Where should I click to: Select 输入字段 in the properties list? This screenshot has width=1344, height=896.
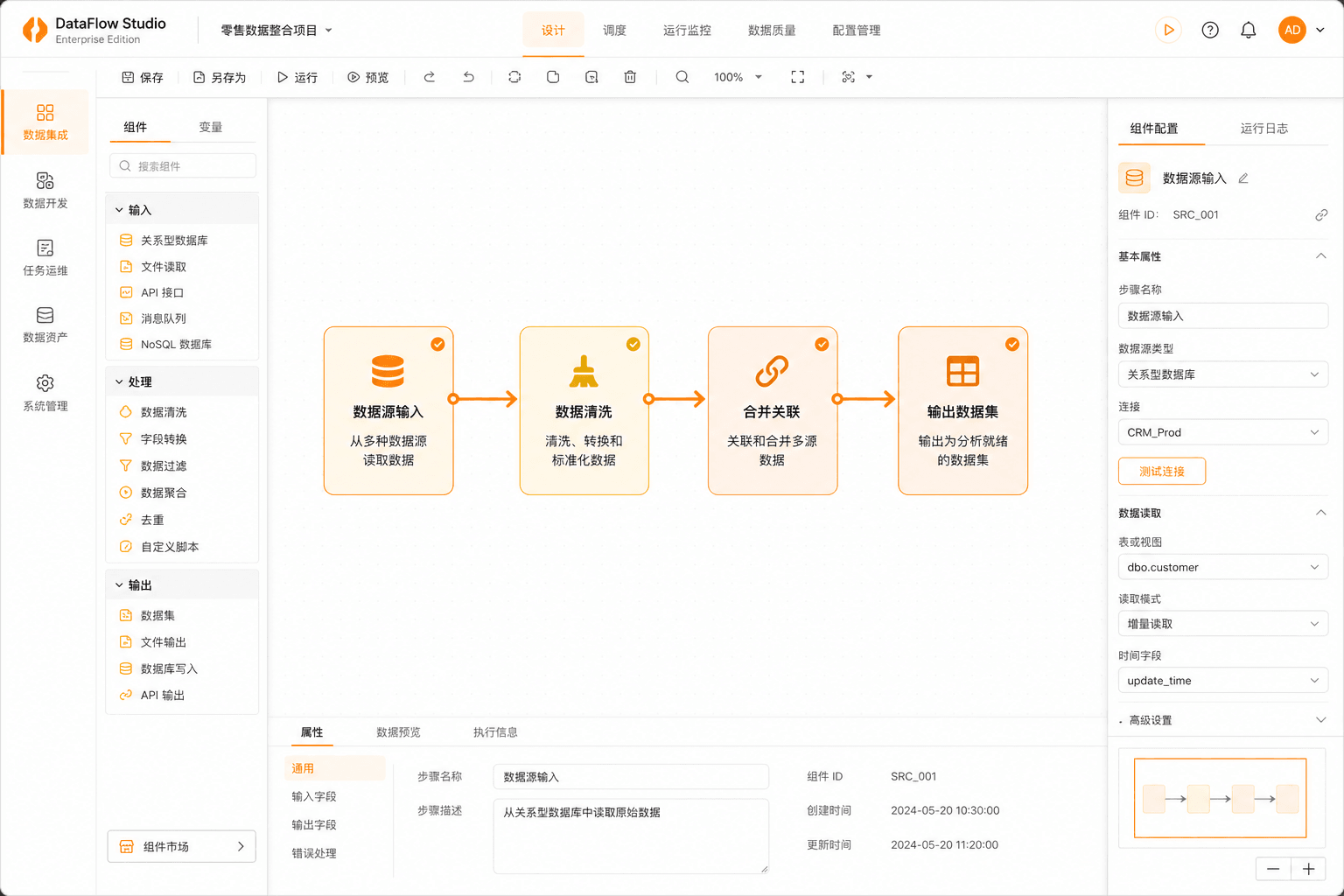pos(314,796)
